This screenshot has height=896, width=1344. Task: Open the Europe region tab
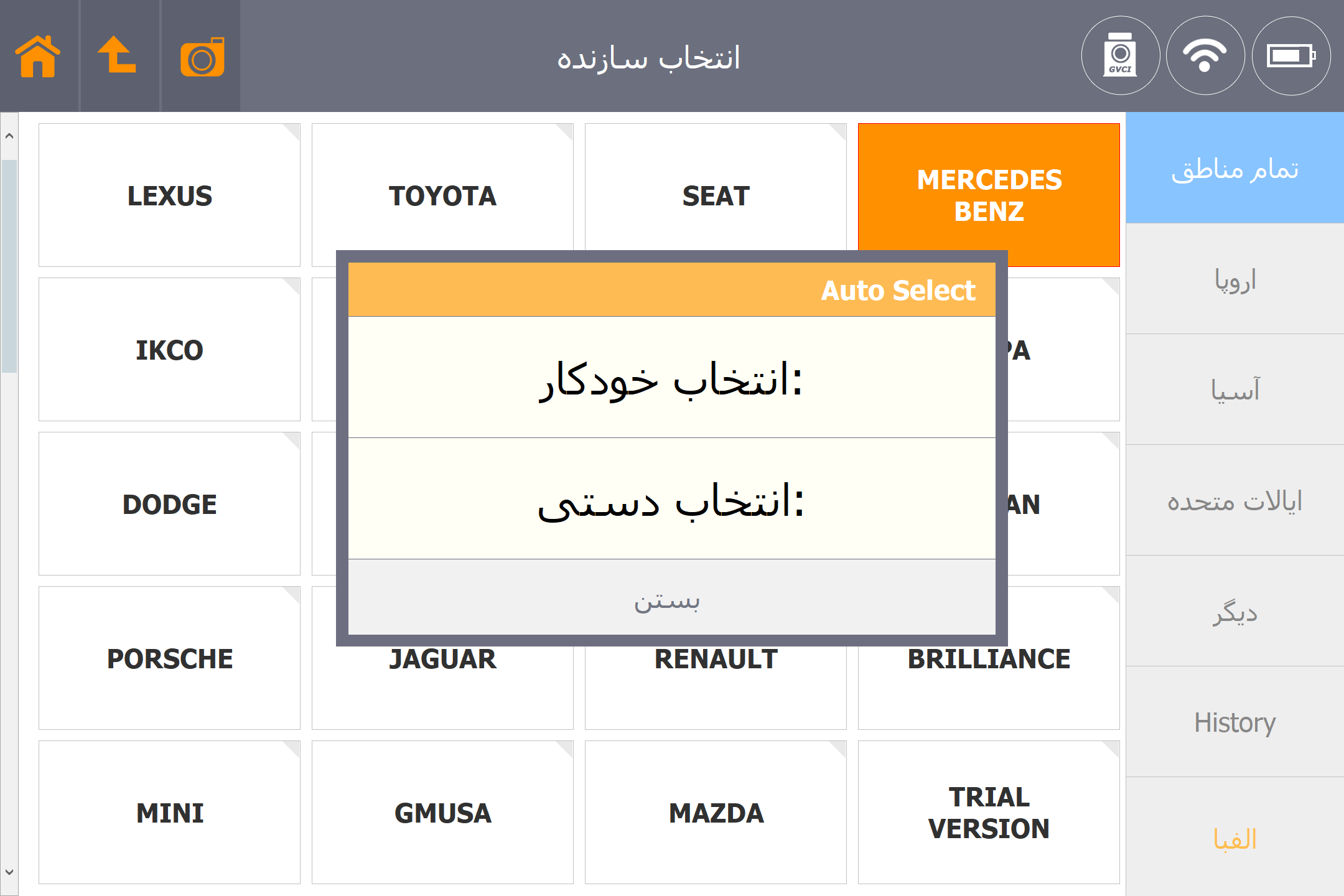tap(1234, 279)
